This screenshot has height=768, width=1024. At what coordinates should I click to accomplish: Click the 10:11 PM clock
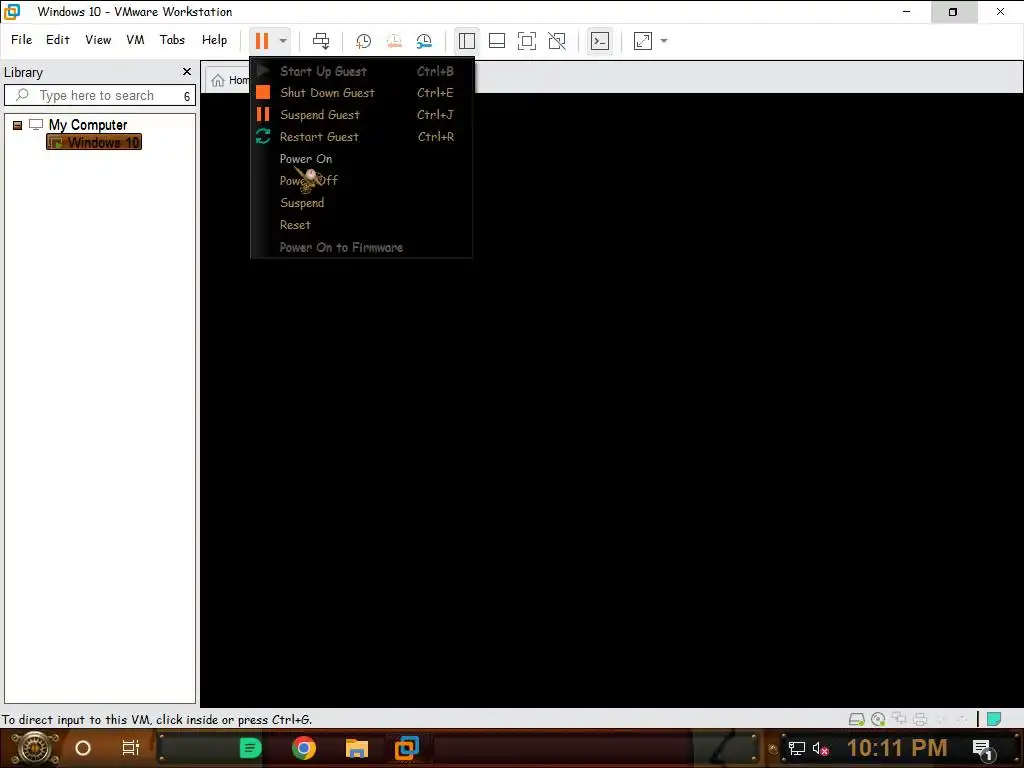click(x=897, y=748)
